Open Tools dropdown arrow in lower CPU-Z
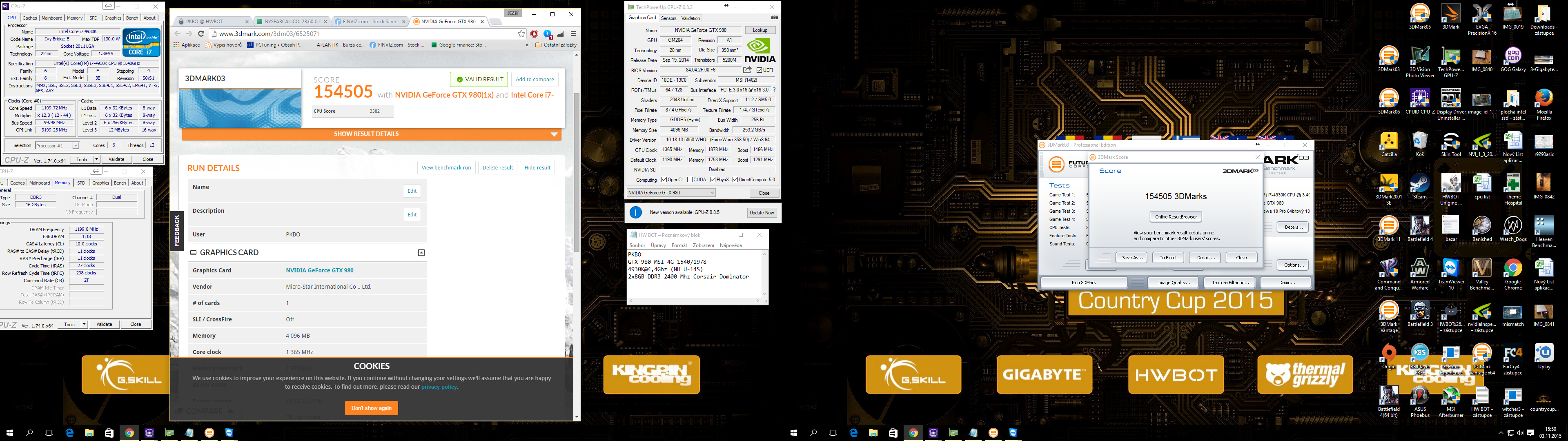Viewport: 1568px width, 441px height. (84, 325)
